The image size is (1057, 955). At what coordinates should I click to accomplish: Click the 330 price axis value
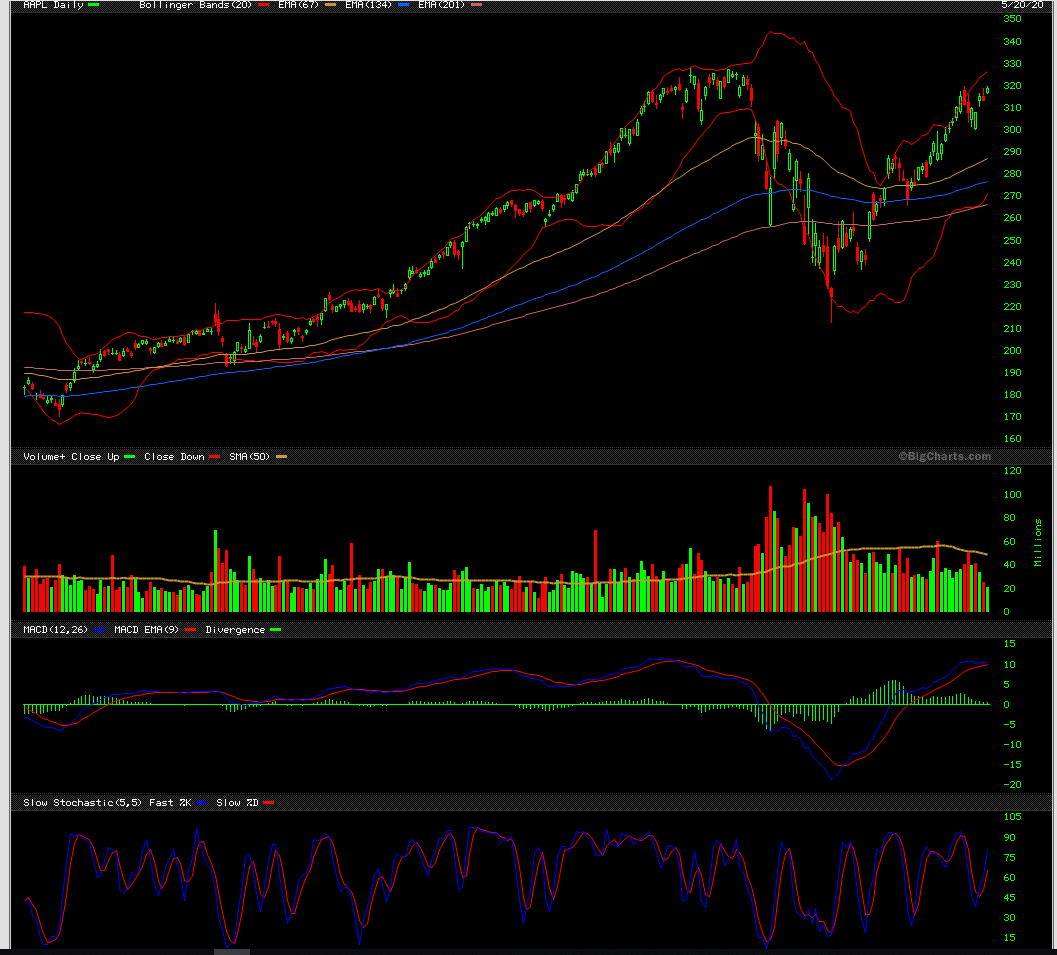[1012, 63]
